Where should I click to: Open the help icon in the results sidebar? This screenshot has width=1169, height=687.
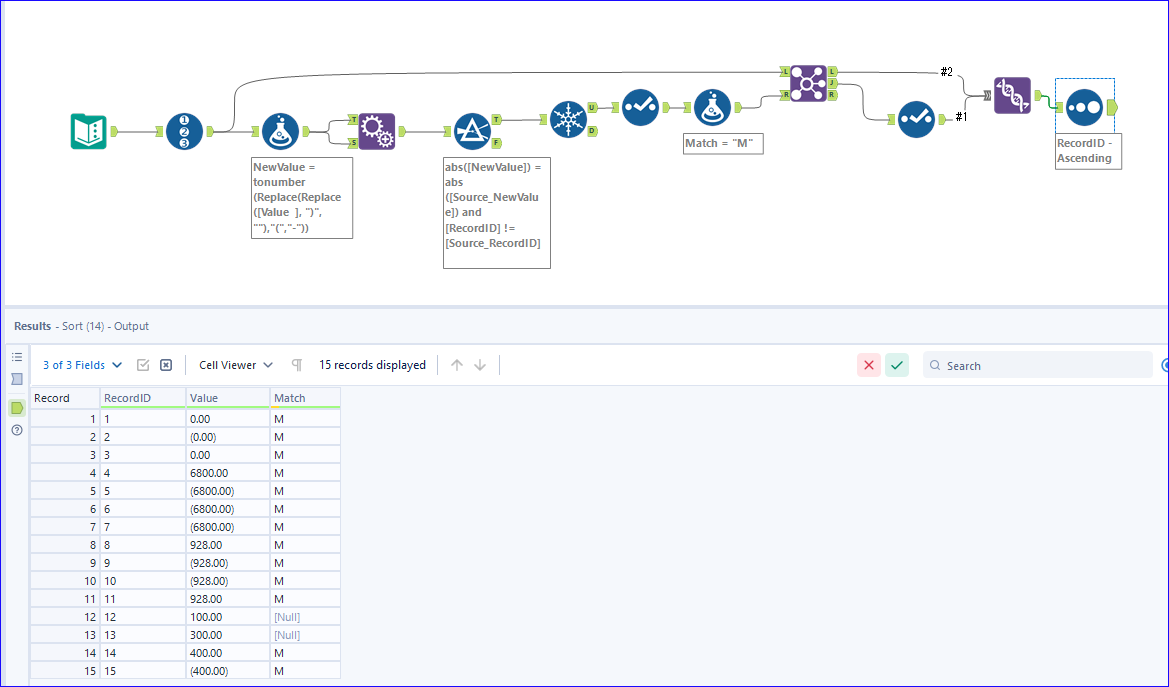point(16,432)
